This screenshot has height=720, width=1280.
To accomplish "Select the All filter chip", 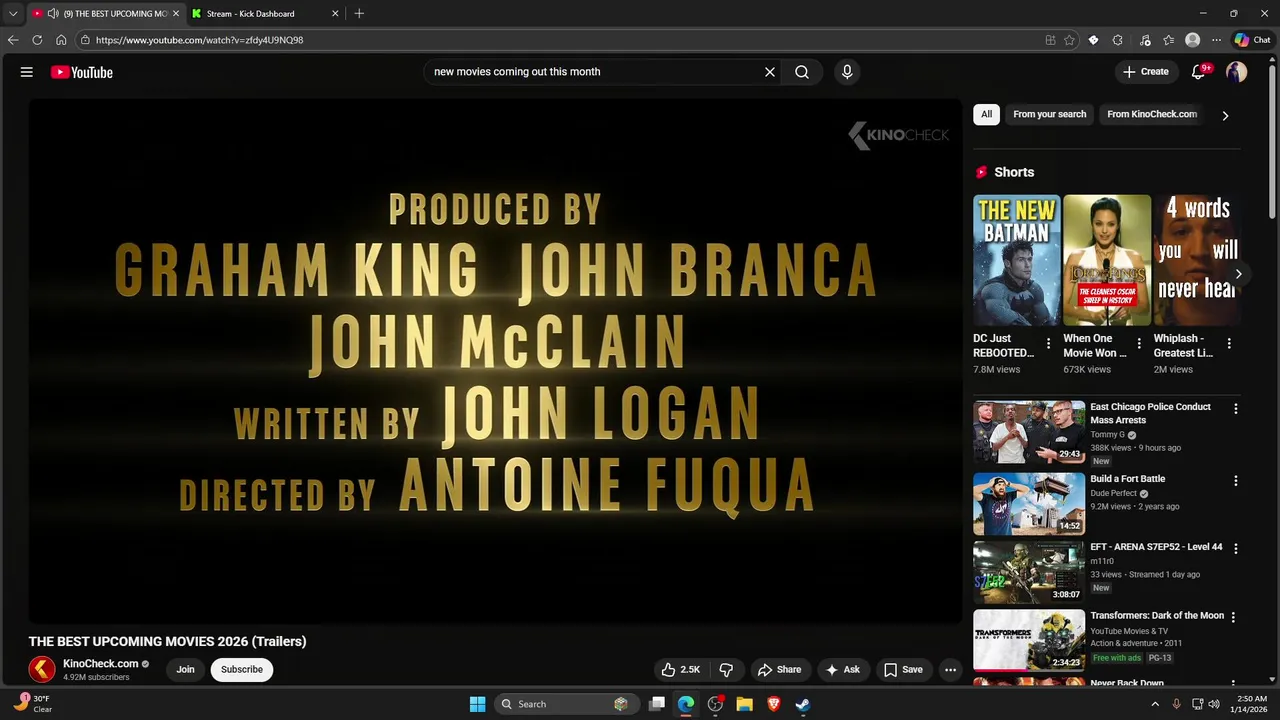I will point(986,114).
